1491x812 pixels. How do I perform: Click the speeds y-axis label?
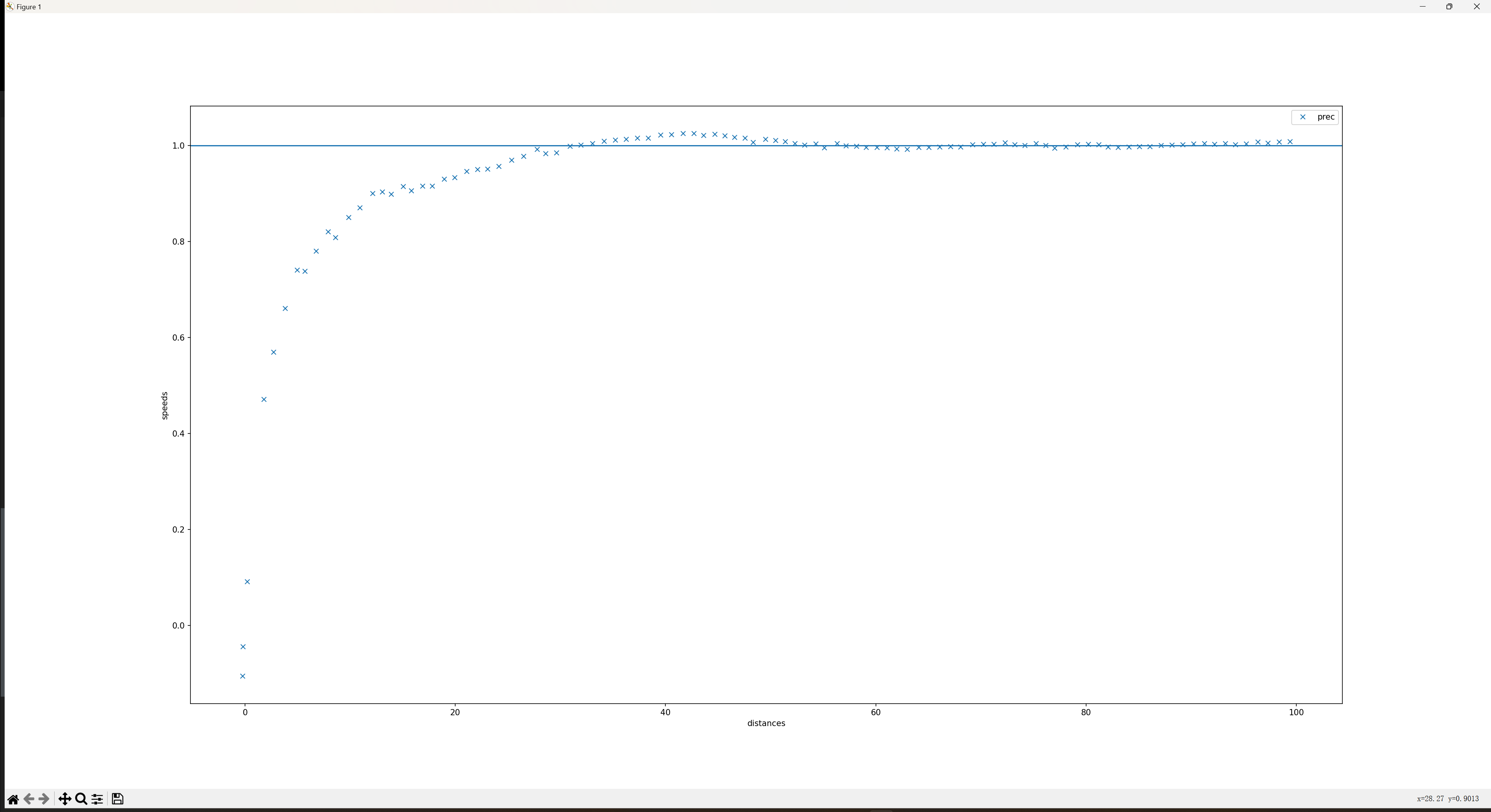pos(165,405)
